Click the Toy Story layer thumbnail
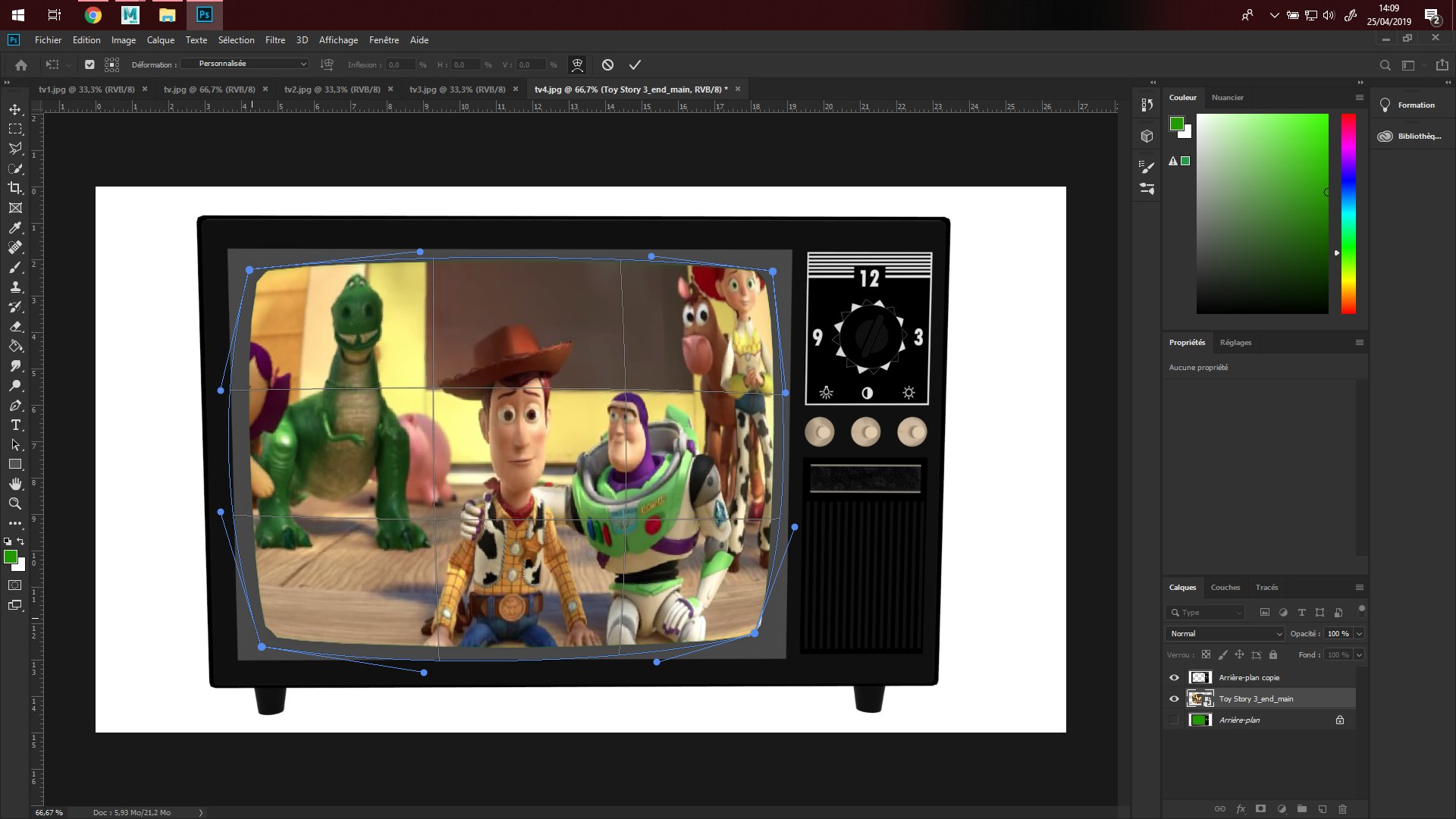This screenshot has width=1456, height=819. pyautogui.click(x=1200, y=698)
